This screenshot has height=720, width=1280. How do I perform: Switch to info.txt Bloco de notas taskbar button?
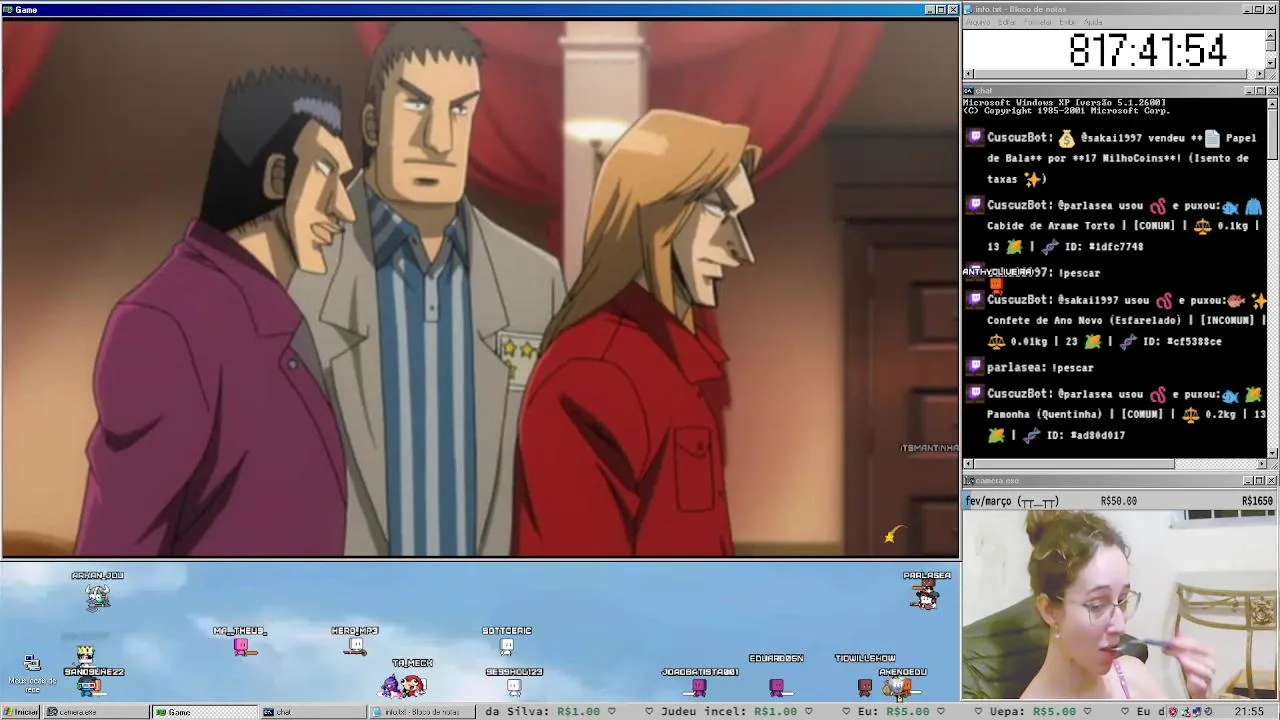[421, 712]
